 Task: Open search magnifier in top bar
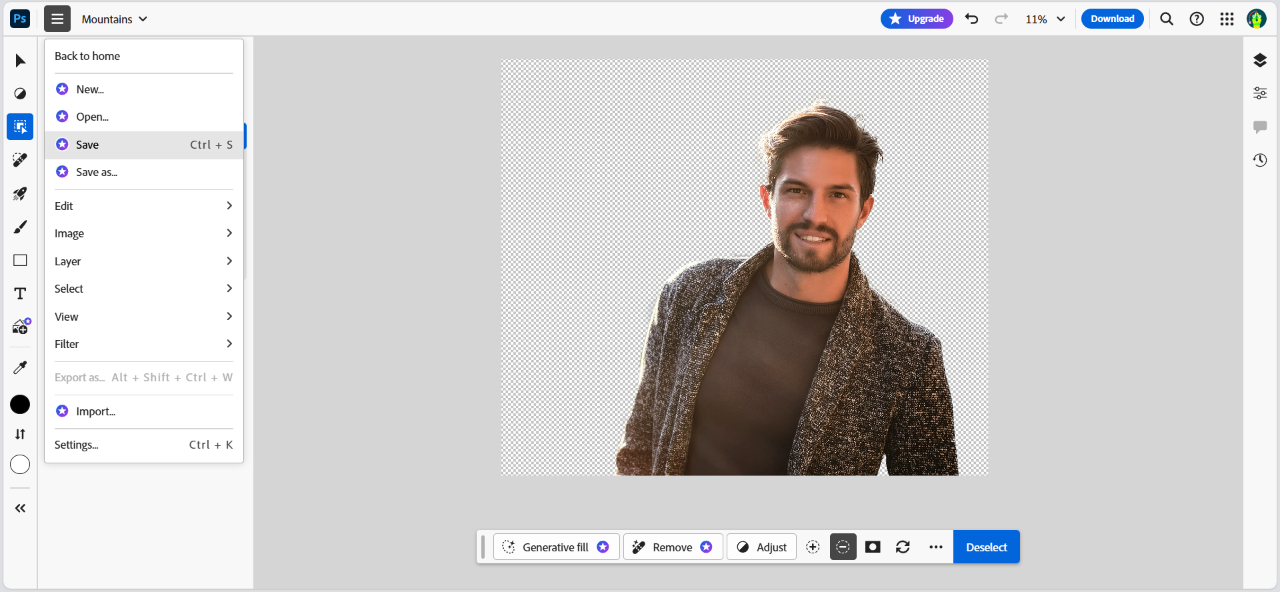coord(1167,19)
